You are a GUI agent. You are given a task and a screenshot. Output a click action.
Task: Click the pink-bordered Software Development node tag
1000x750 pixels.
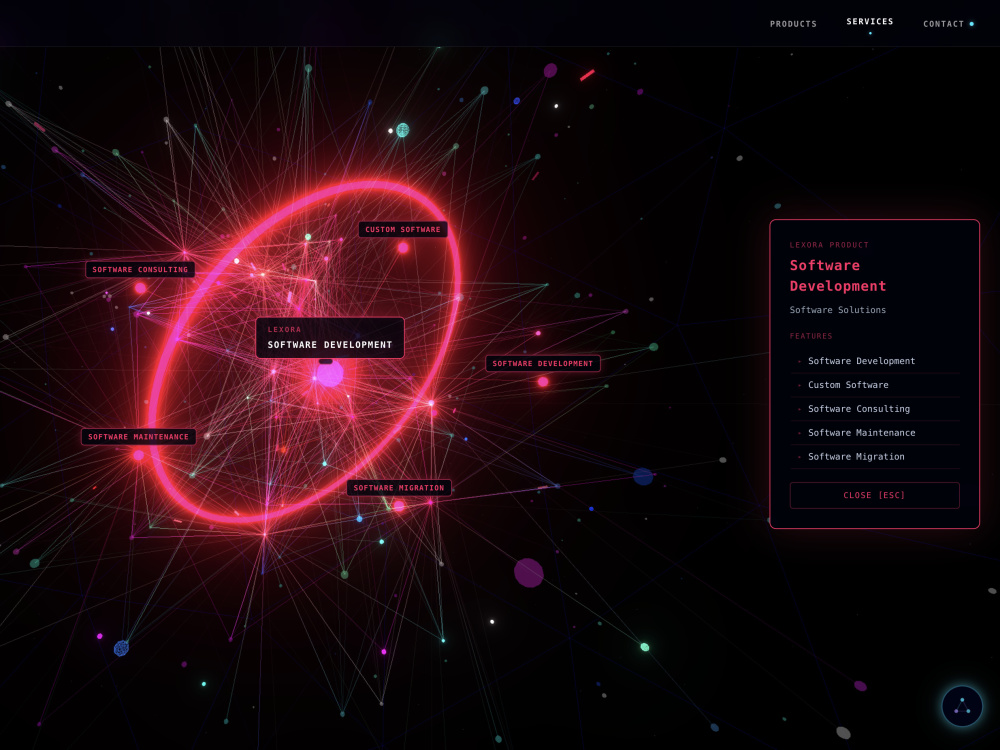click(x=543, y=364)
